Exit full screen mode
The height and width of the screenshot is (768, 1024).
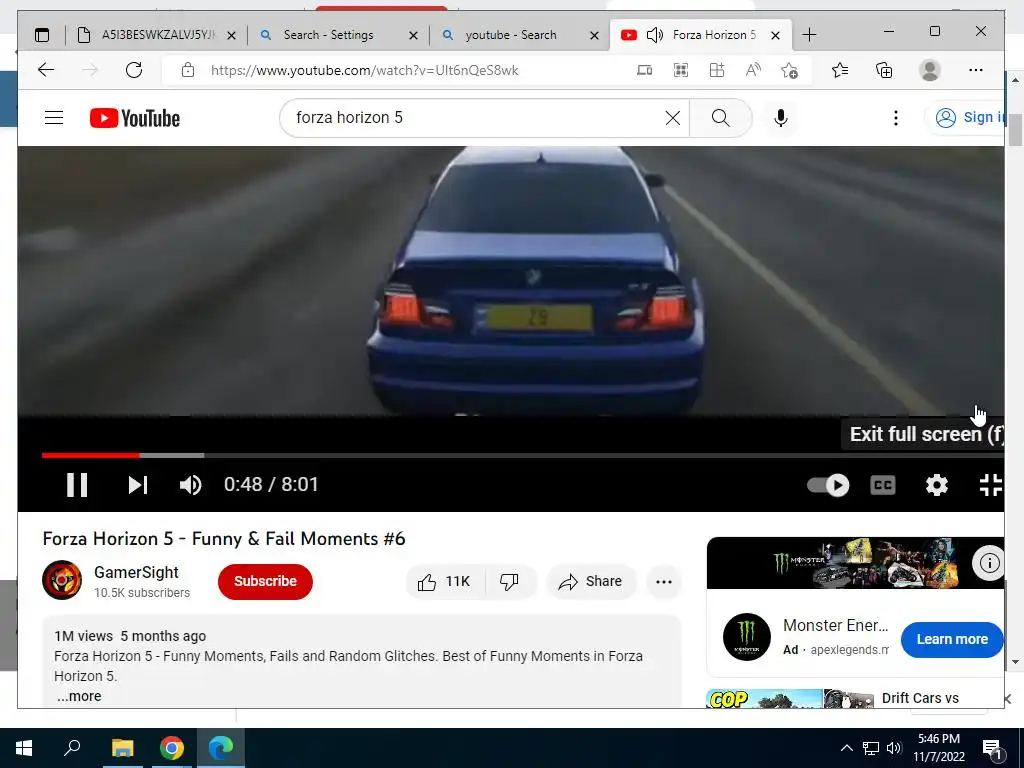coord(991,485)
